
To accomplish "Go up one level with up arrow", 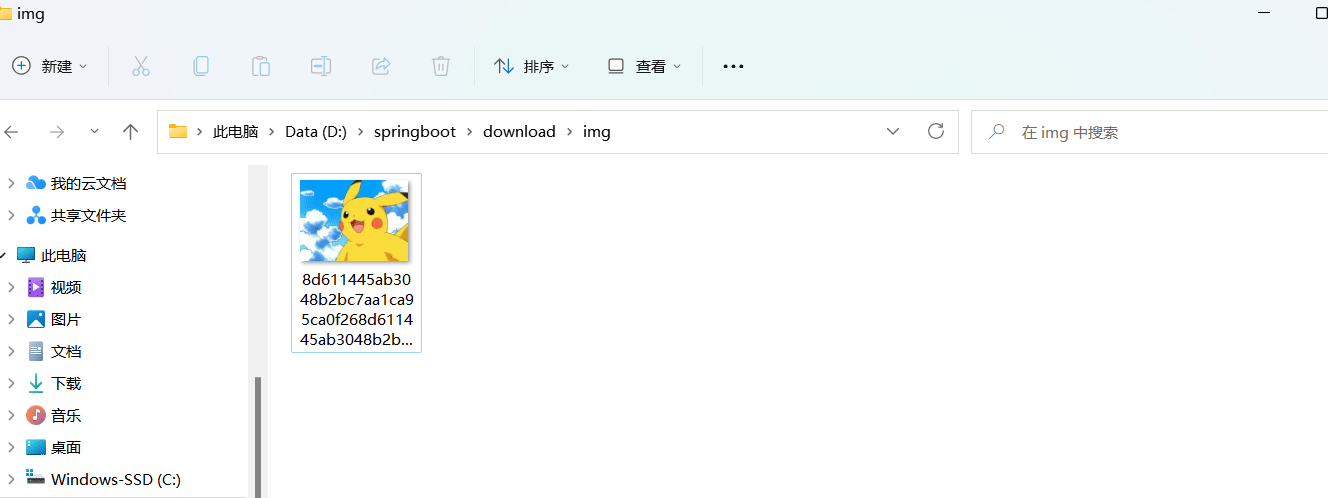I will coord(130,131).
